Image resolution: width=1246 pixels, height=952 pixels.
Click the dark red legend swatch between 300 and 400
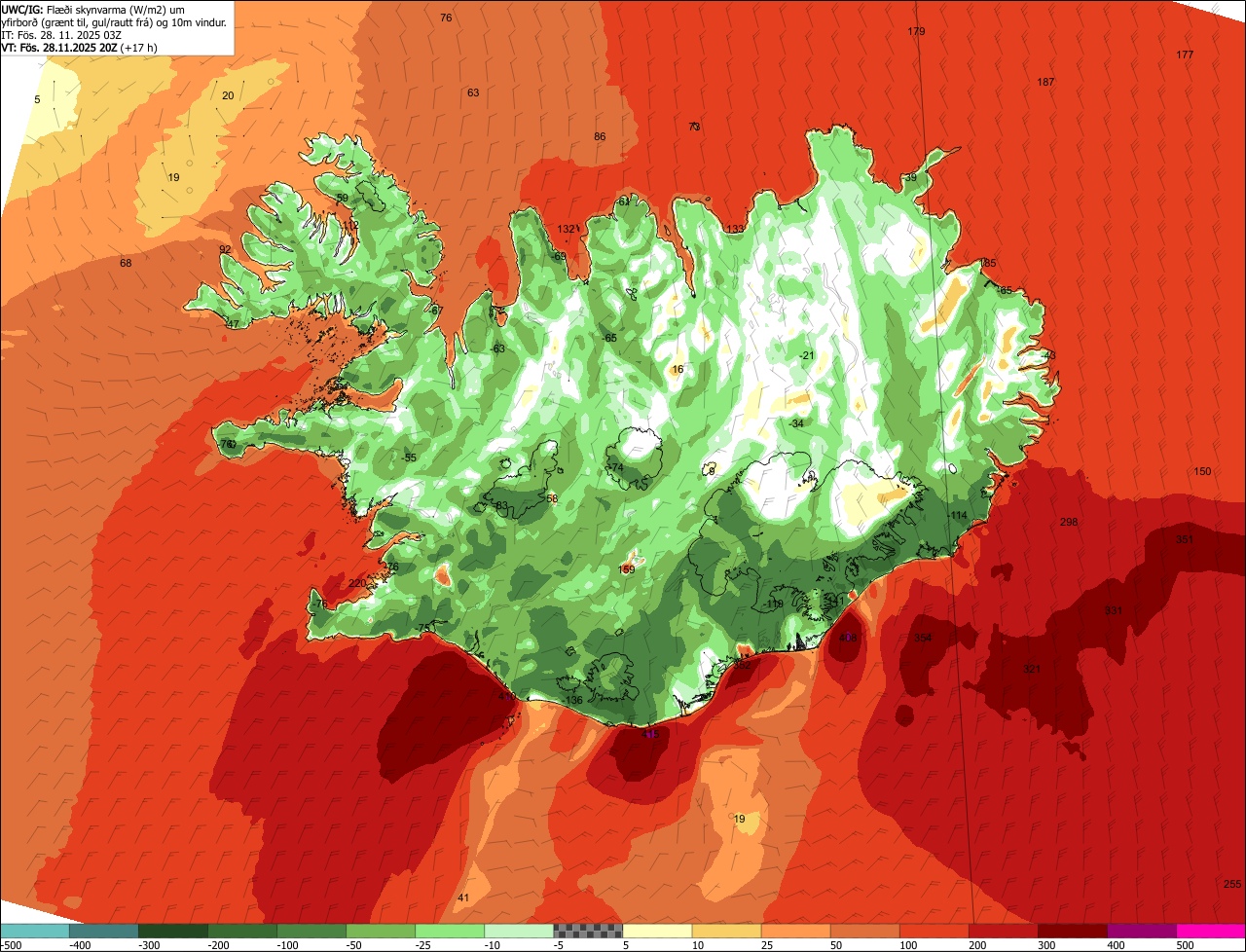(x=1072, y=931)
